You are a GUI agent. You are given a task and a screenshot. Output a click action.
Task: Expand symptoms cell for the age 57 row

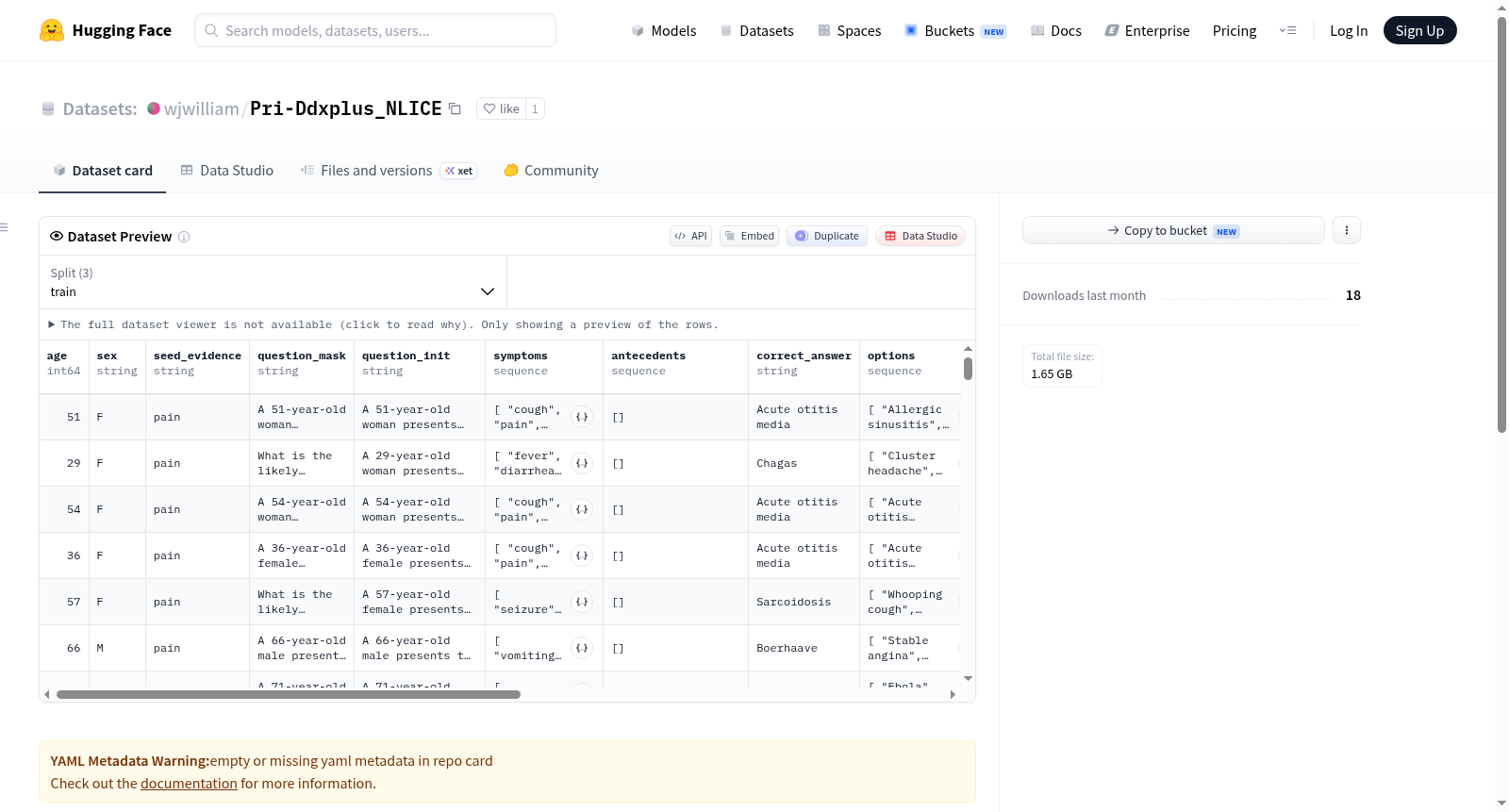coord(582,602)
